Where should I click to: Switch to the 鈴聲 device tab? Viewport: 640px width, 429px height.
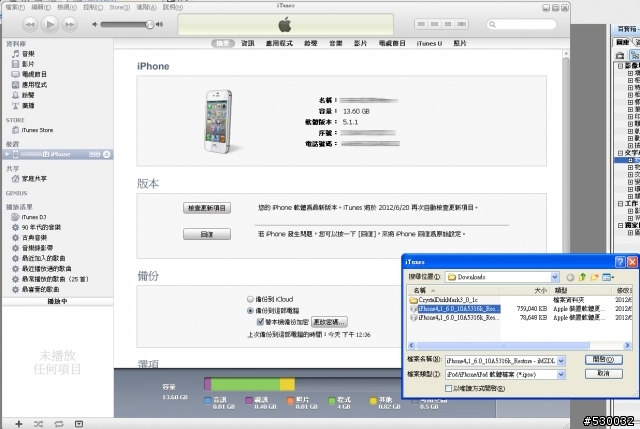point(311,43)
